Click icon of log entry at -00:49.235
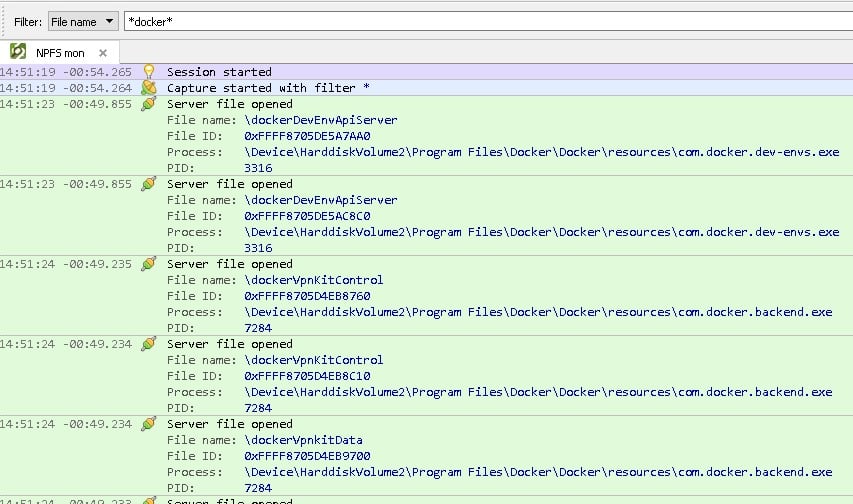 149,264
